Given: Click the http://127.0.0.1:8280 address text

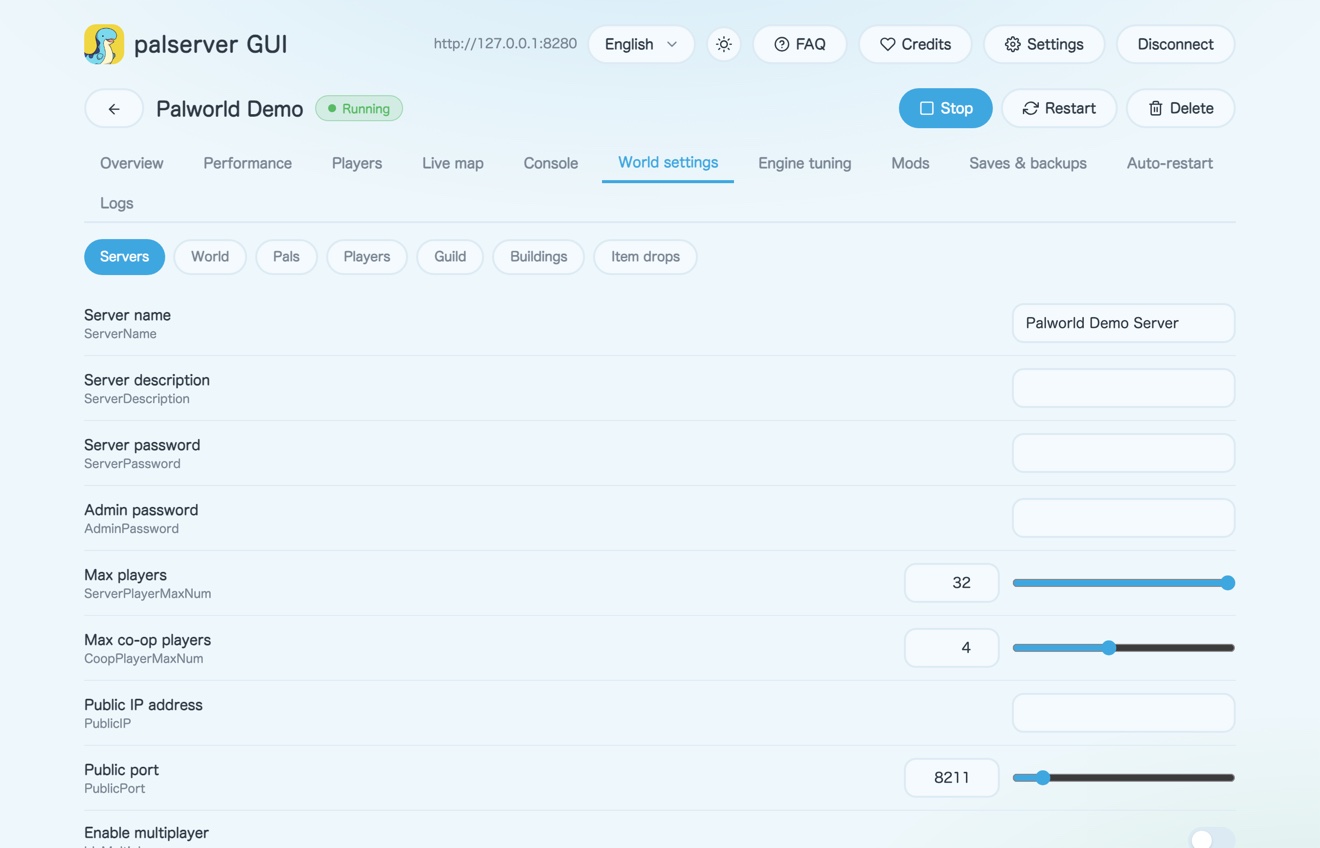Looking at the screenshot, I should click(x=505, y=44).
